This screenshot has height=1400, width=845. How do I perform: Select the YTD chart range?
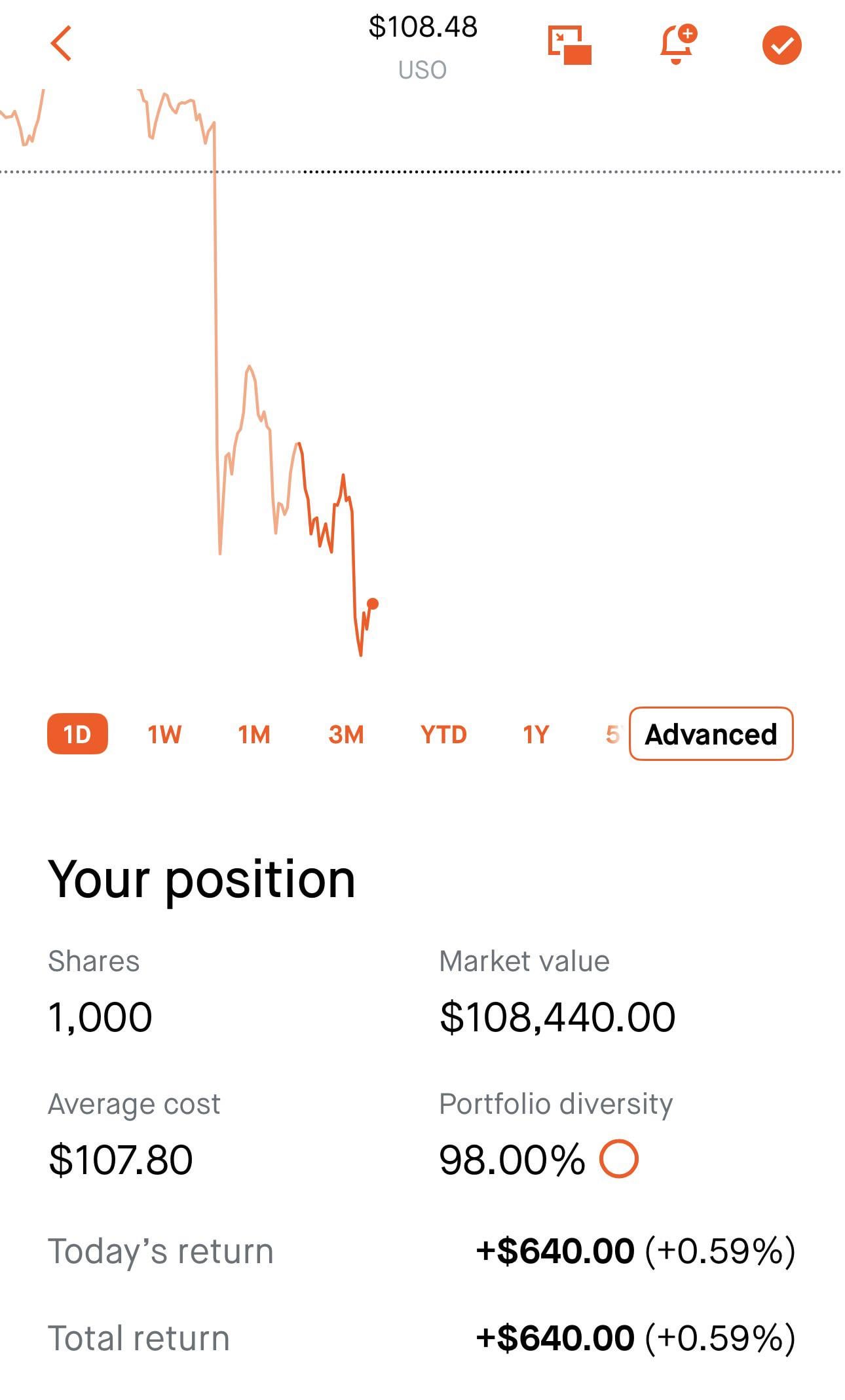point(443,735)
